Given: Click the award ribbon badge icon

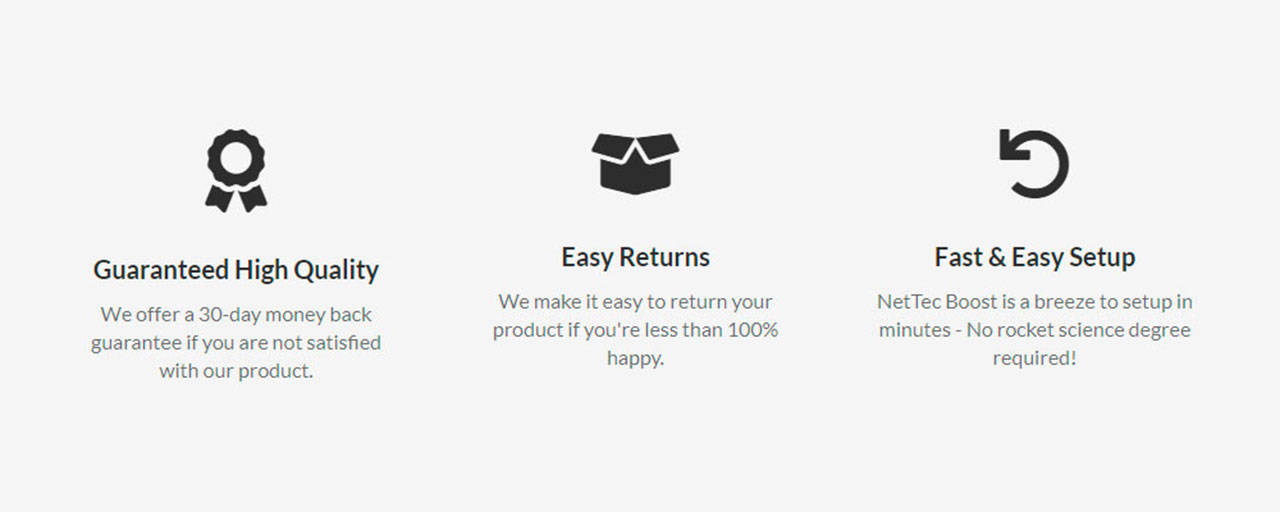Looking at the screenshot, I should pyautogui.click(x=236, y=170).
